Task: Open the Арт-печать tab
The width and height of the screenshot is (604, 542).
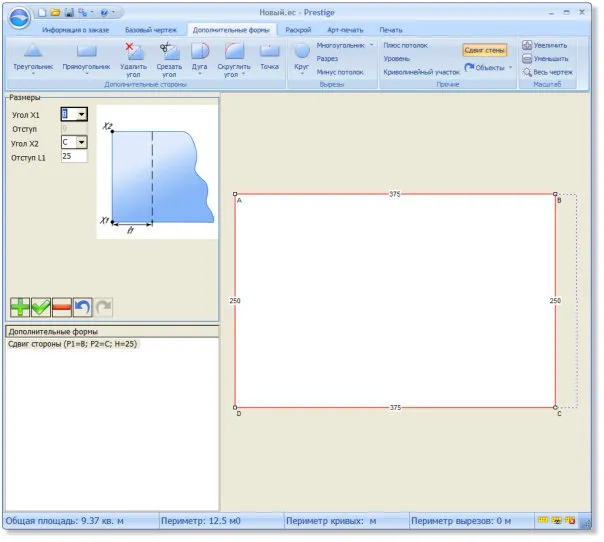Action: 345,30
